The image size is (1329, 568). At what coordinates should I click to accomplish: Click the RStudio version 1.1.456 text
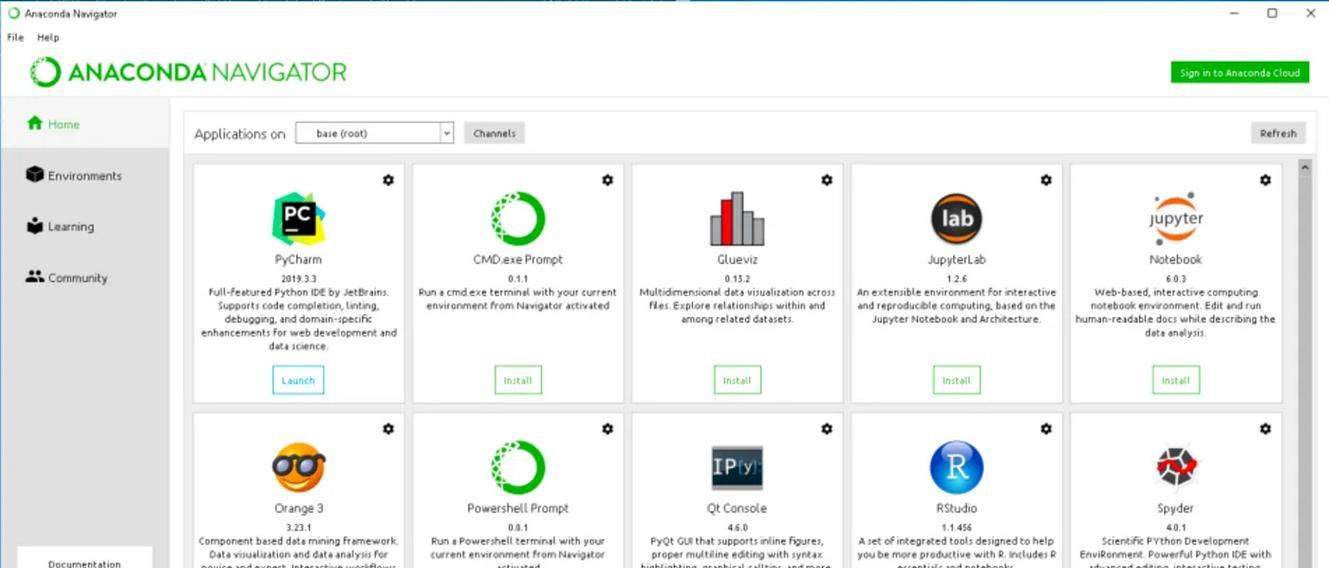point(956,527)
